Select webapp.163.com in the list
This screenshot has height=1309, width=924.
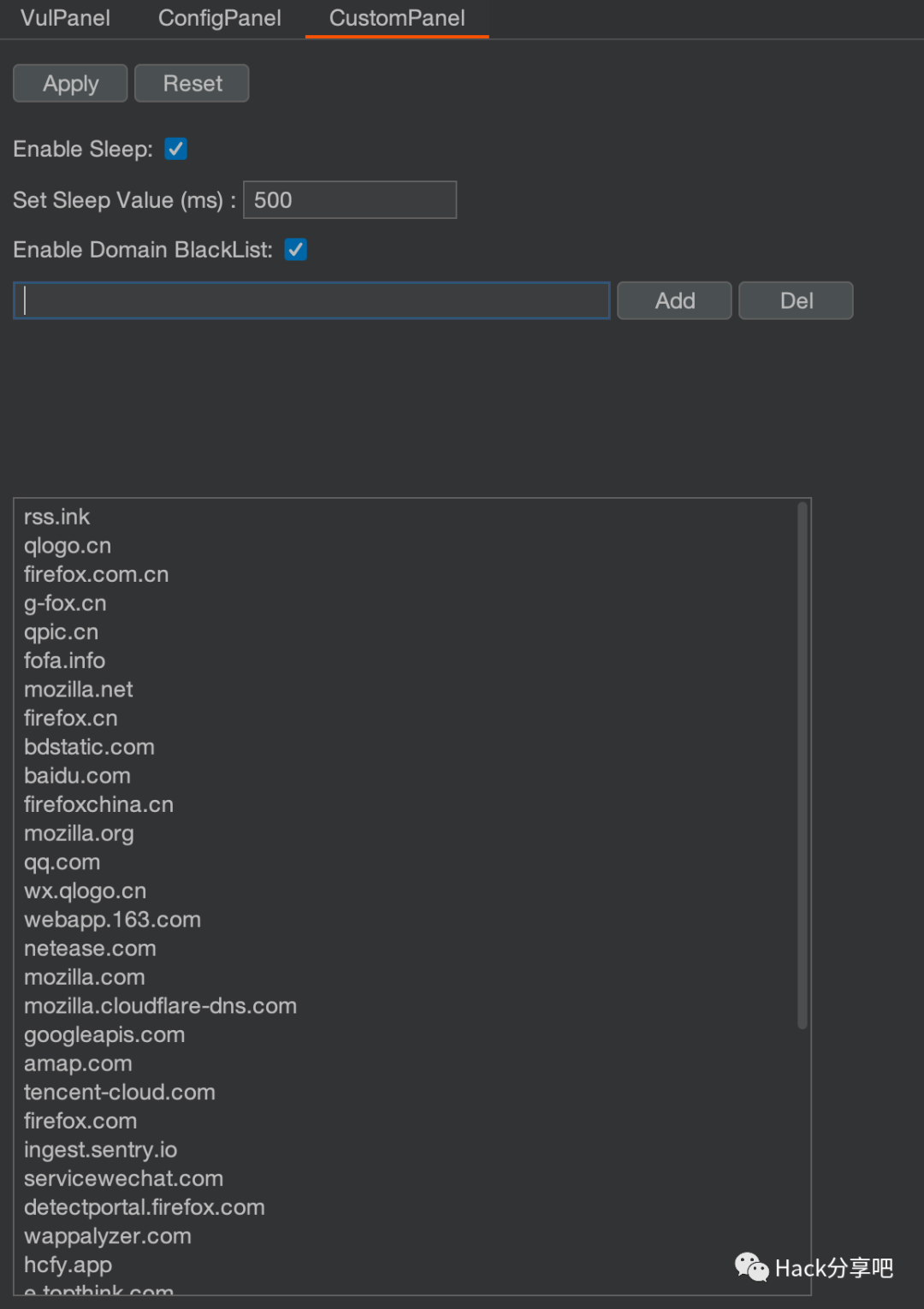pos(112,920)
